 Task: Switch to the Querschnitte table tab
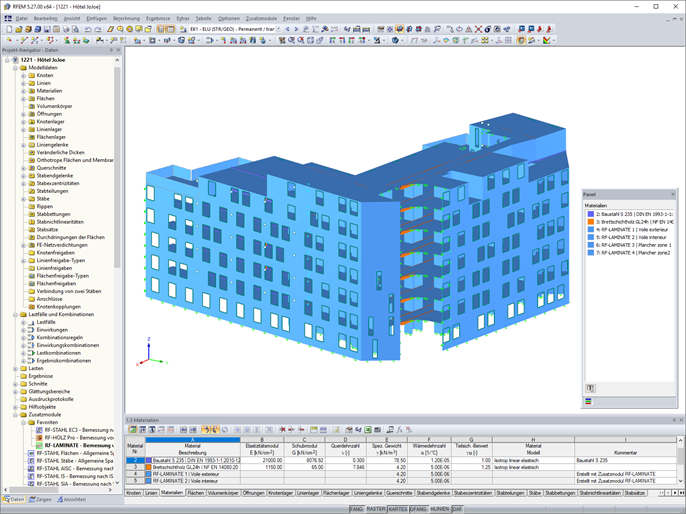(x=399, y=493)
